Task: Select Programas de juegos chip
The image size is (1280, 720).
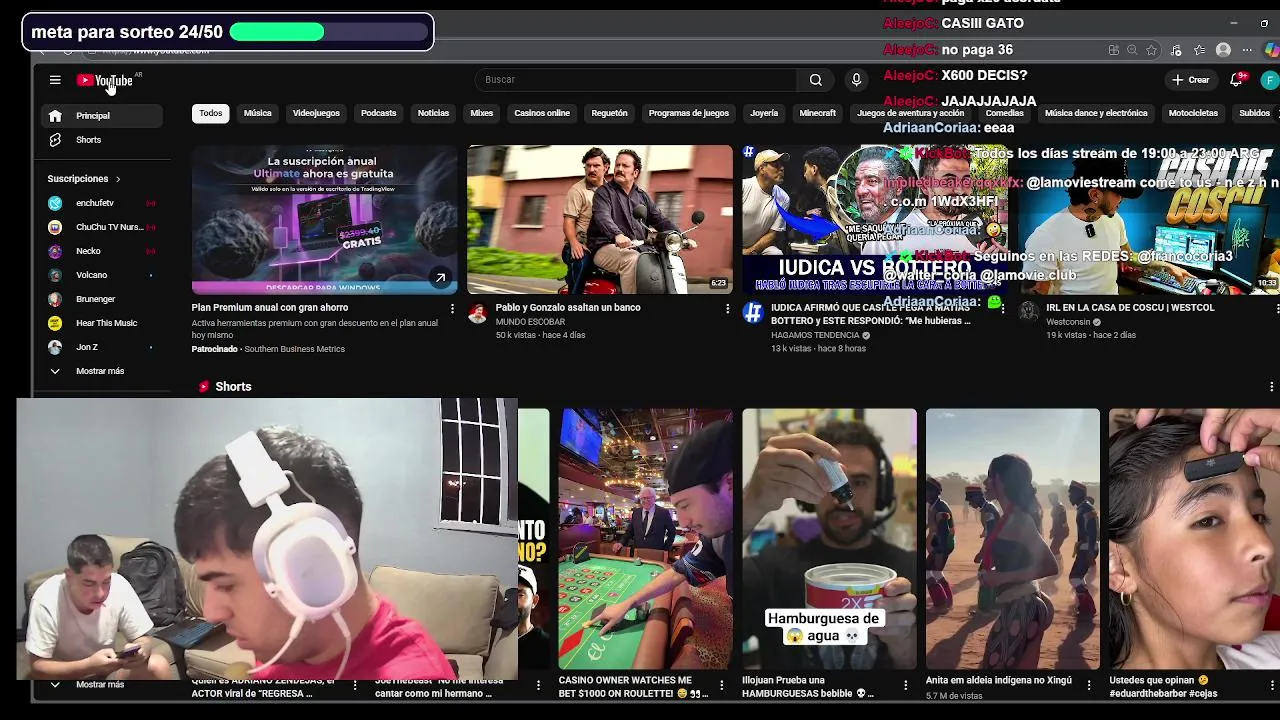Action: pos(689,113)
